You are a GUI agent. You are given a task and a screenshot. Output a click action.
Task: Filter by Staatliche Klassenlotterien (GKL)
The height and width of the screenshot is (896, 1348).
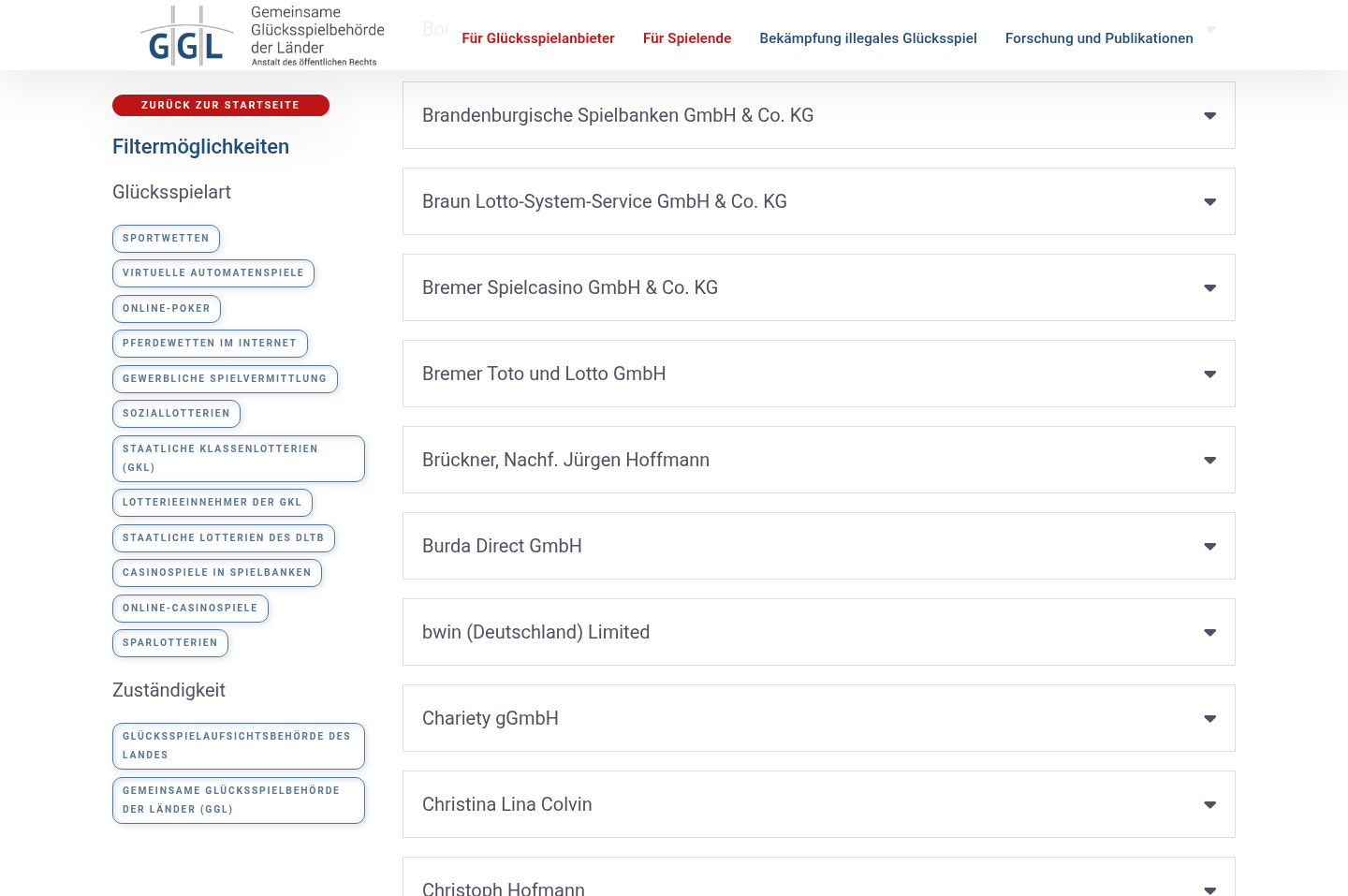click(x=239, y=459)
